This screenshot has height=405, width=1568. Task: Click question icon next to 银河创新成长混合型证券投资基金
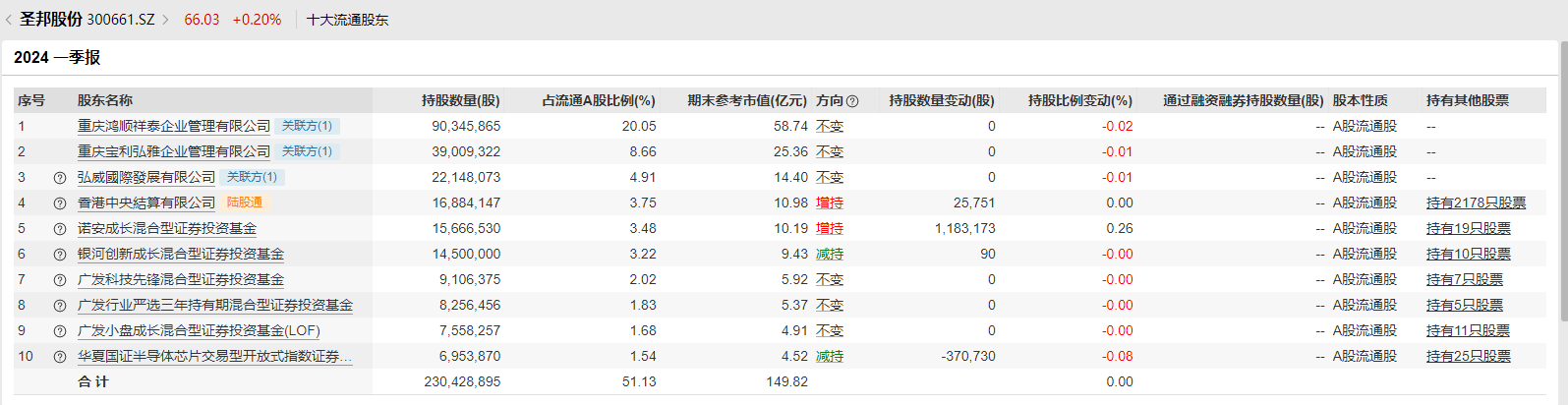tap(60, 255)
